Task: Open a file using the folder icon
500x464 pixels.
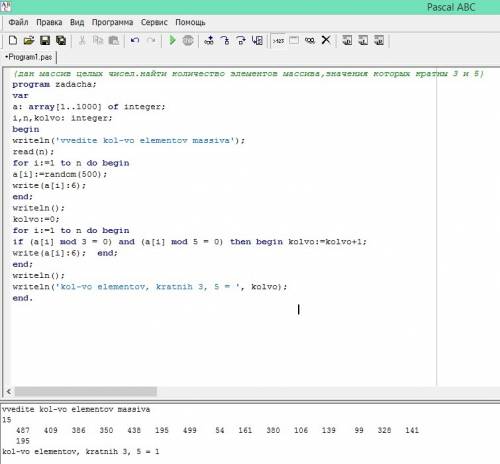Action: (29, 41)
